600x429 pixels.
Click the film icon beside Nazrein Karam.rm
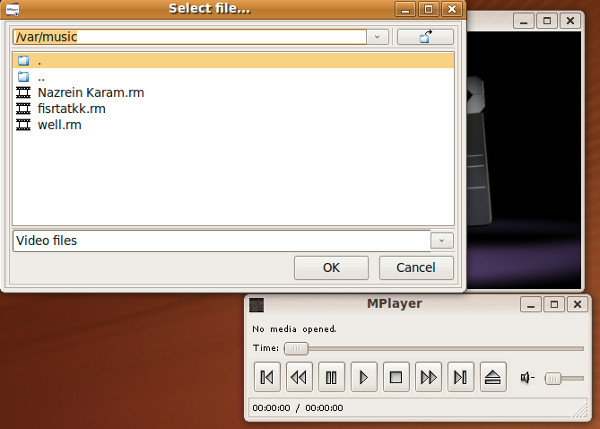(23, 93)
